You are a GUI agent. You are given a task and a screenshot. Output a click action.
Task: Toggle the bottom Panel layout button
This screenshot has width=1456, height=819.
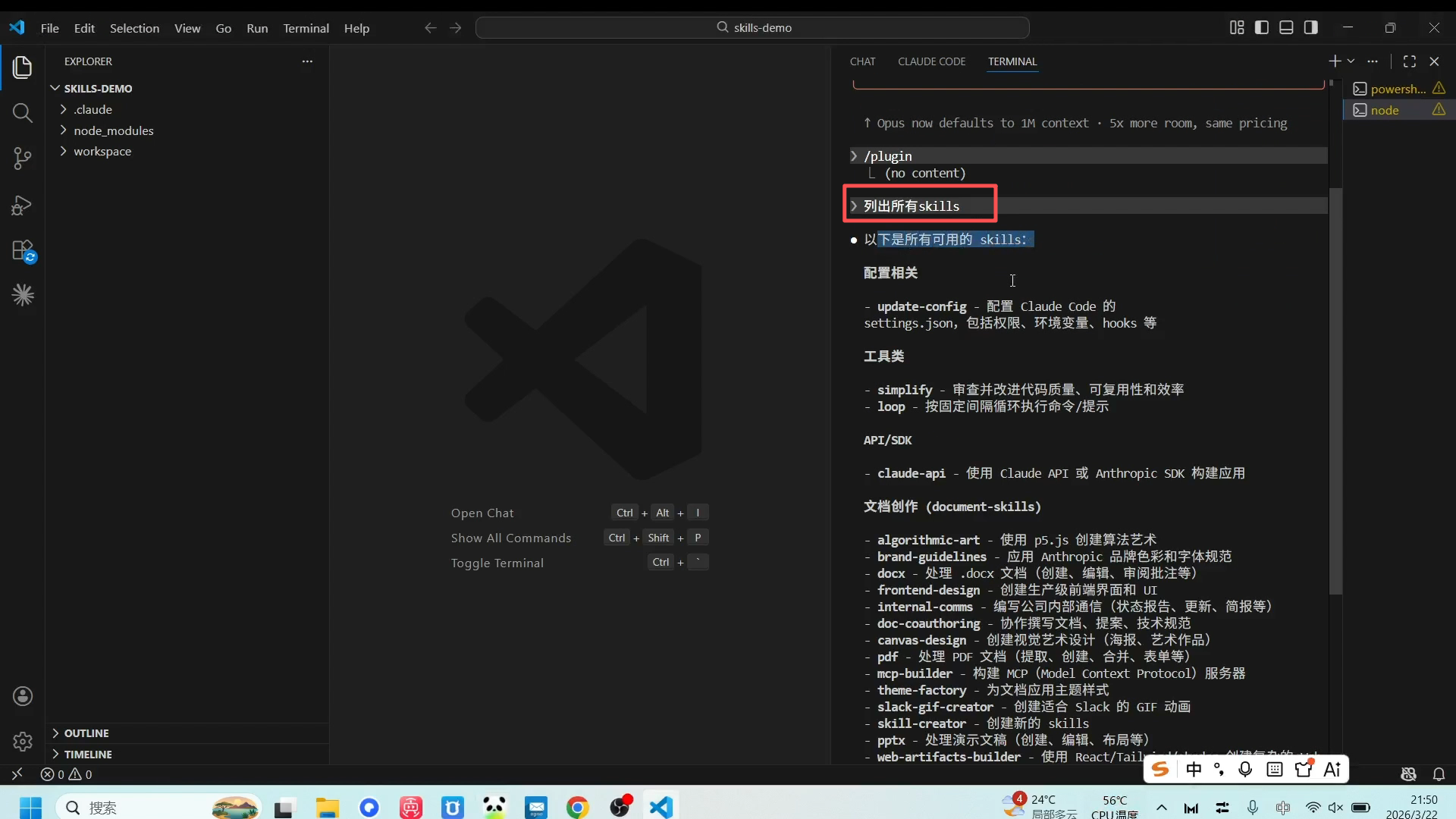coord(1286,27)
